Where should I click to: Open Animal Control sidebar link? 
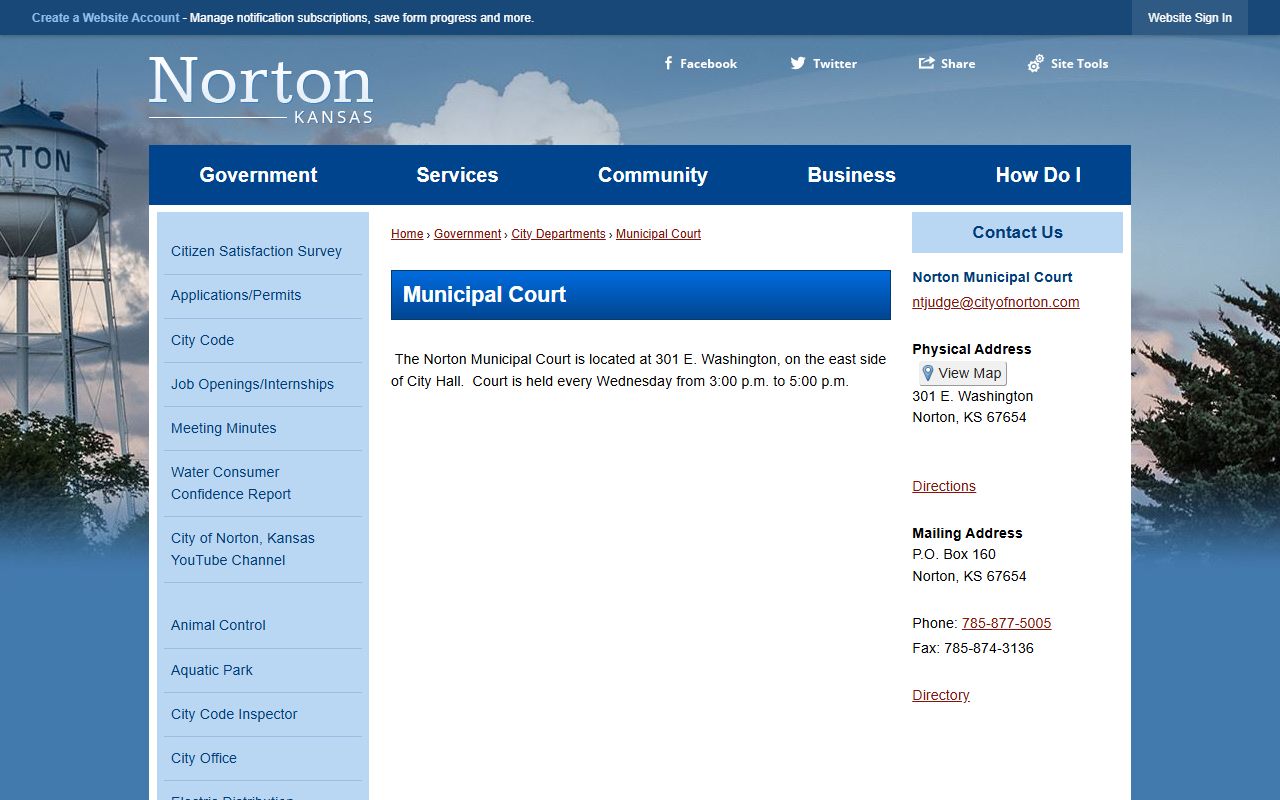point(218,625)
